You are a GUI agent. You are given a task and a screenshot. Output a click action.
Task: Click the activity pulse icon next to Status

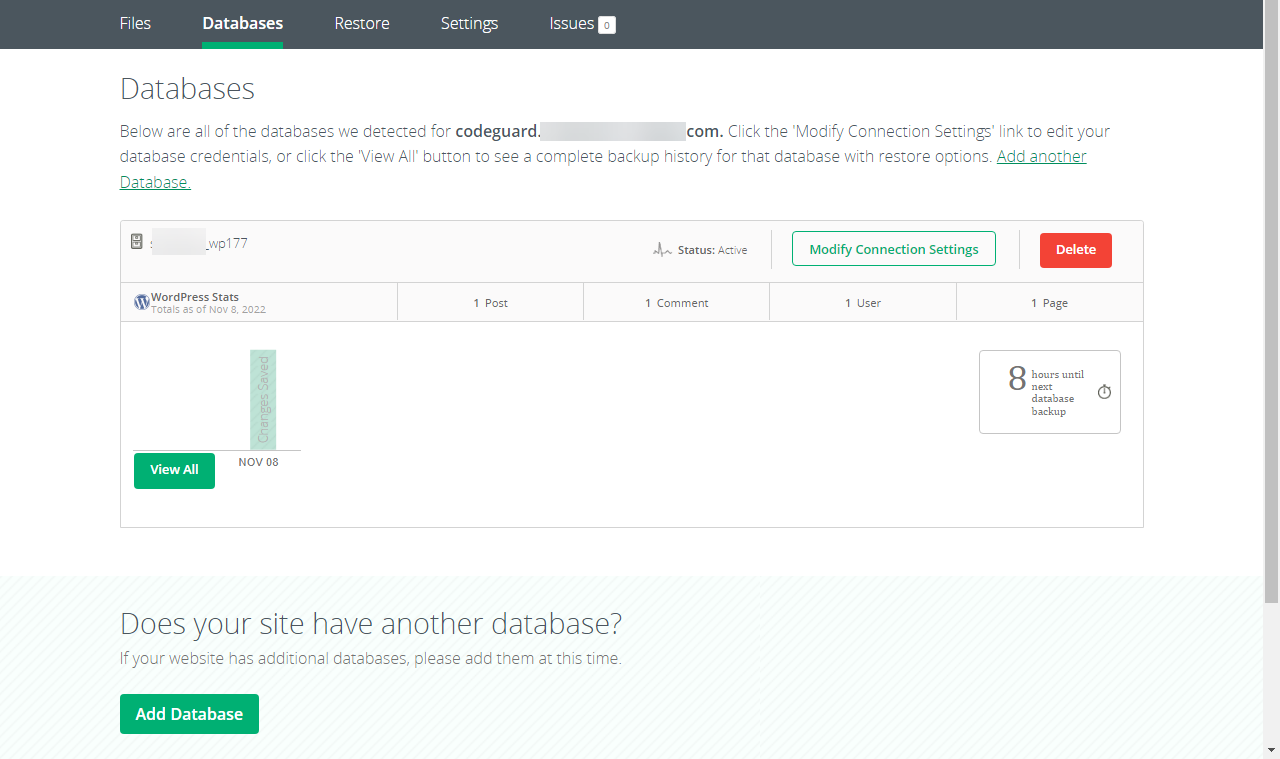click(662, 250)
